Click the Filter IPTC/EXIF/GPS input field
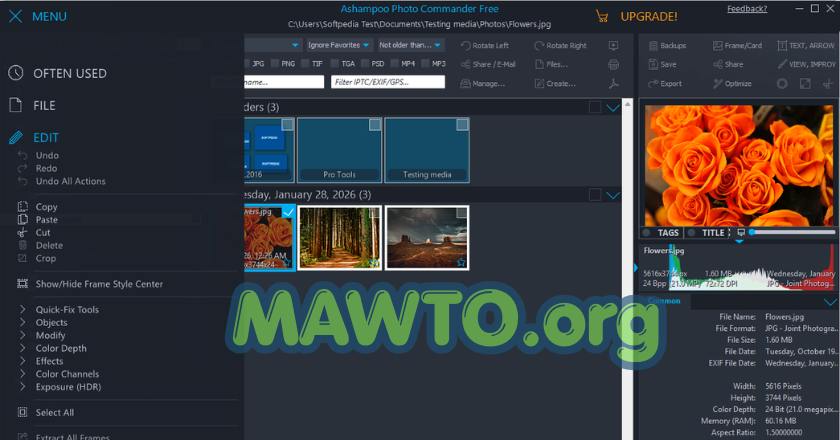The width and height of the screenshot is (840, 440). 388,82
